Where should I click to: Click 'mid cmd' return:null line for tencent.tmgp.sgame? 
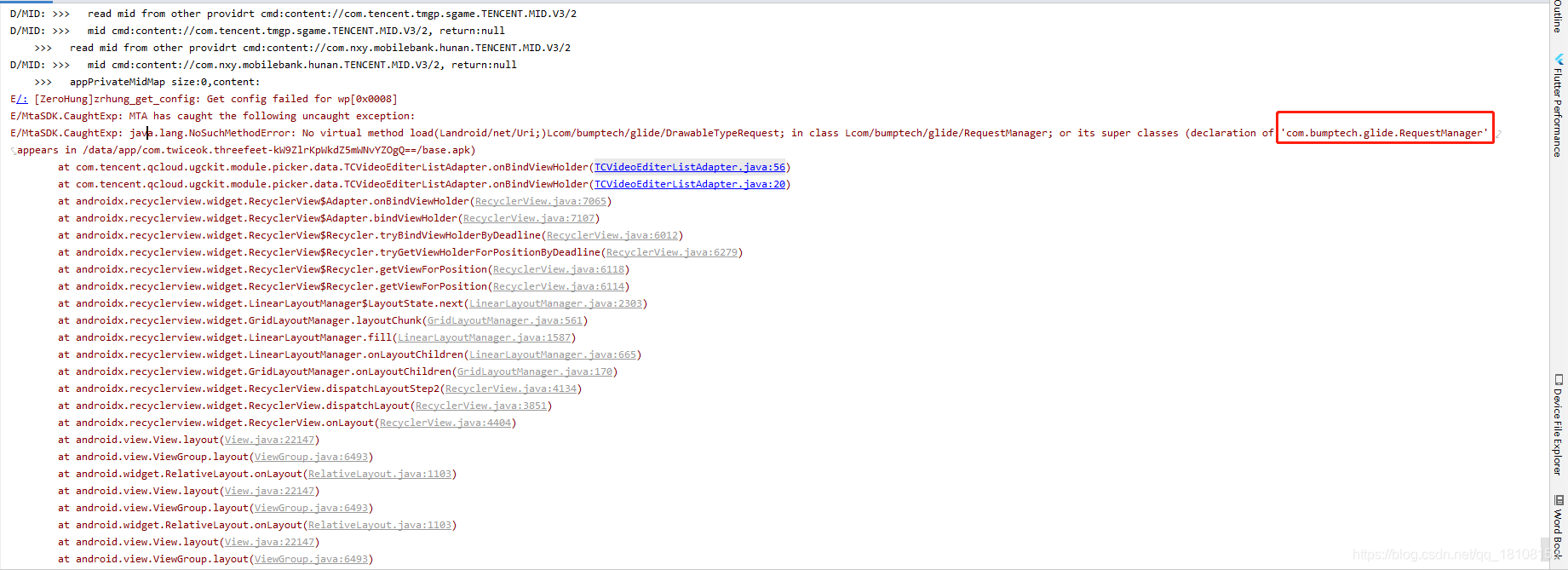point(296,31)
